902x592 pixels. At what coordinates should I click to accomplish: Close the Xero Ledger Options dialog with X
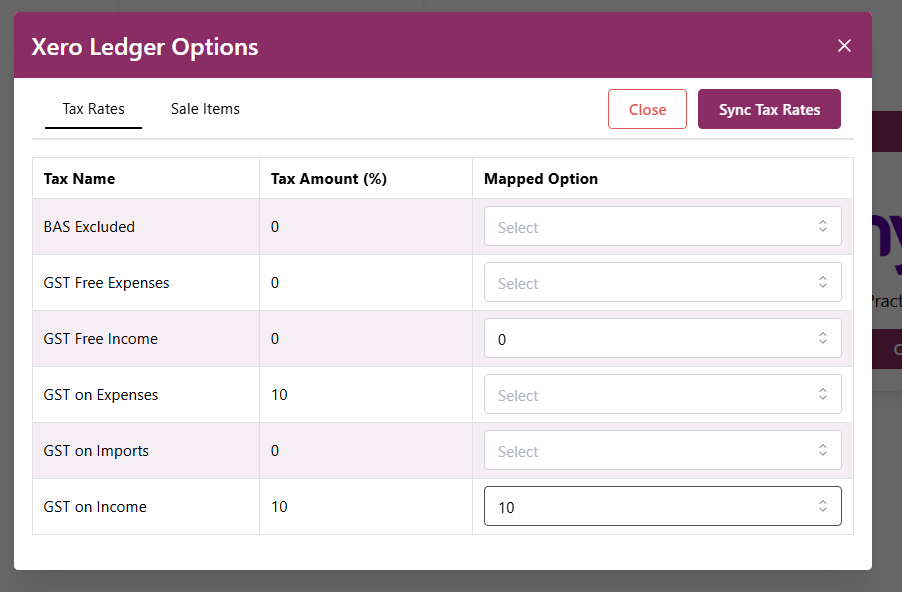[844, 46]
